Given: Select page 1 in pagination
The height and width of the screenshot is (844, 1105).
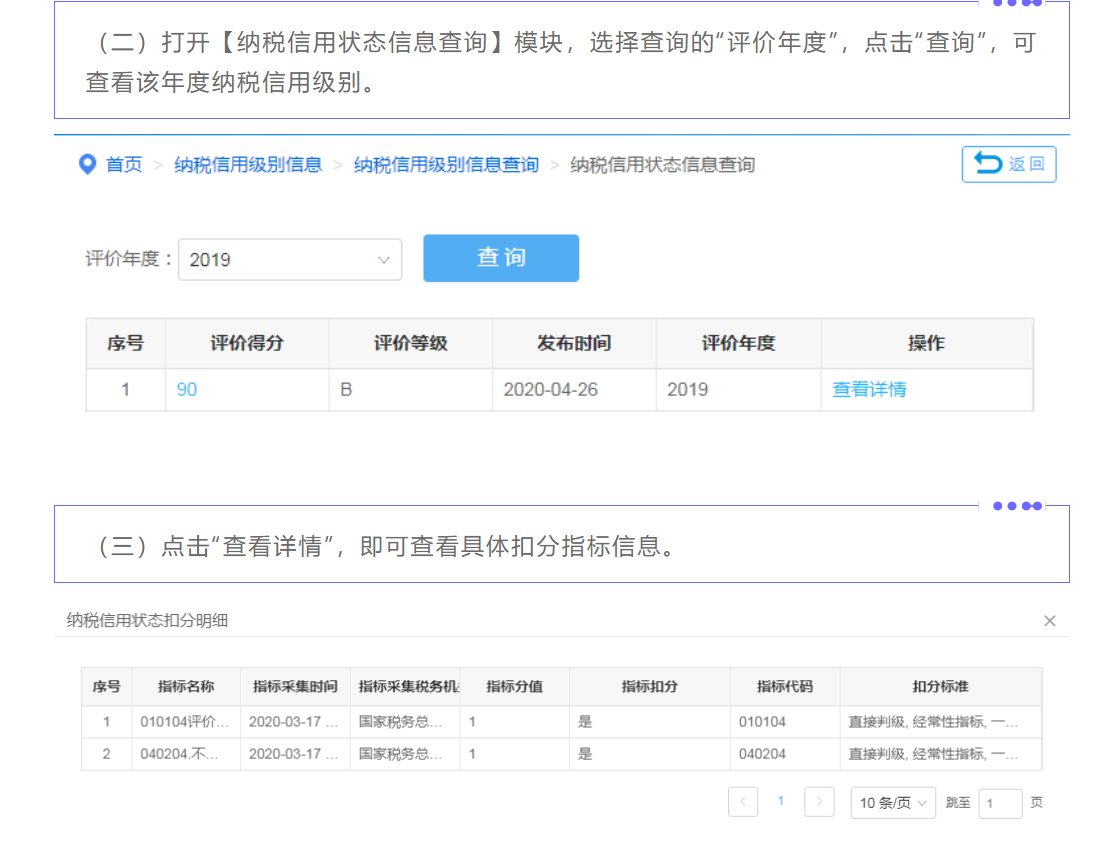Looking at the screenshot, I should (x=781, y=801).
